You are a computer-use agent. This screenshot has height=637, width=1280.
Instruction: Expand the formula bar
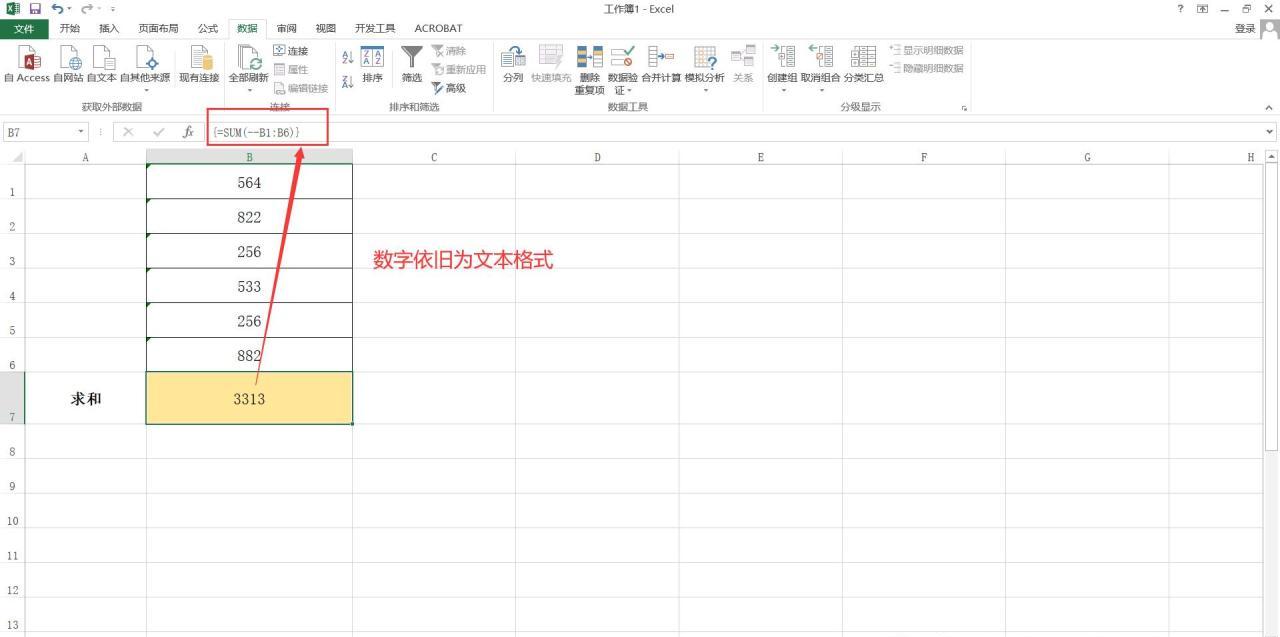[1270, 132]
